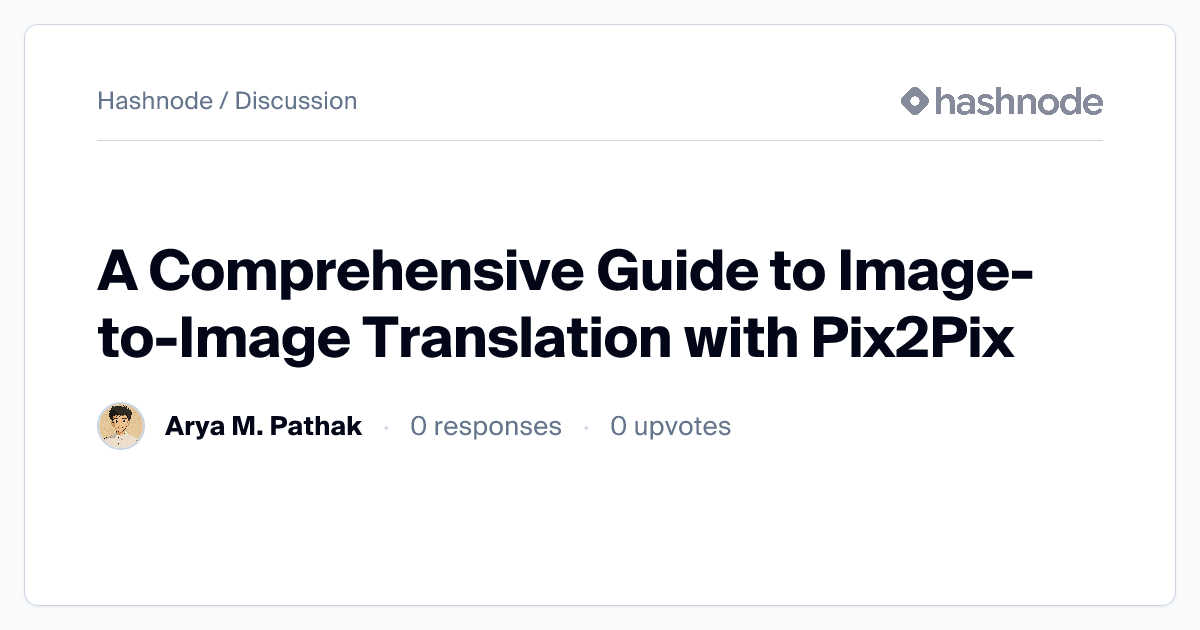Click the dot separator before 0 responses
This screenshot has height=630, width=1200.
386,428
